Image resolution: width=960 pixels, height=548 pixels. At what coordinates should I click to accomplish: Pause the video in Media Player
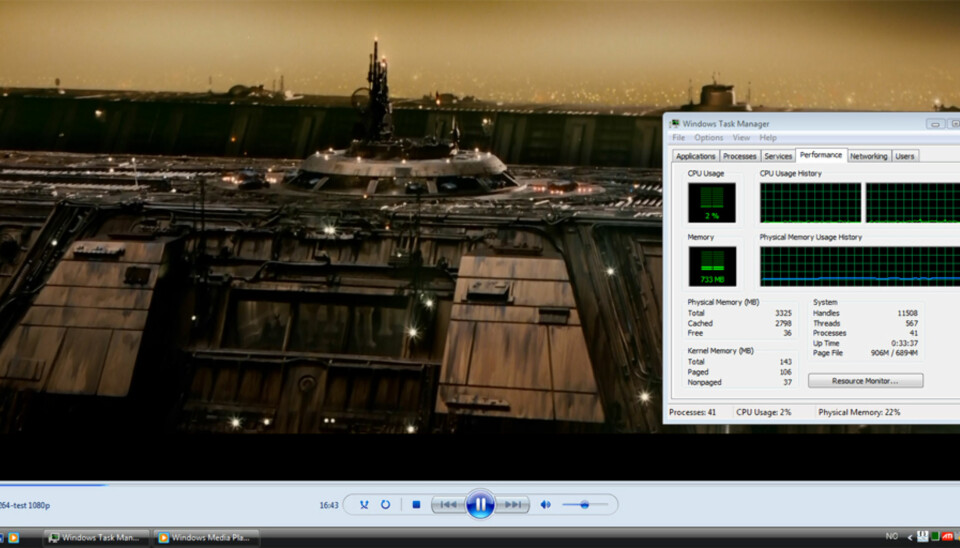coord(480,505)
